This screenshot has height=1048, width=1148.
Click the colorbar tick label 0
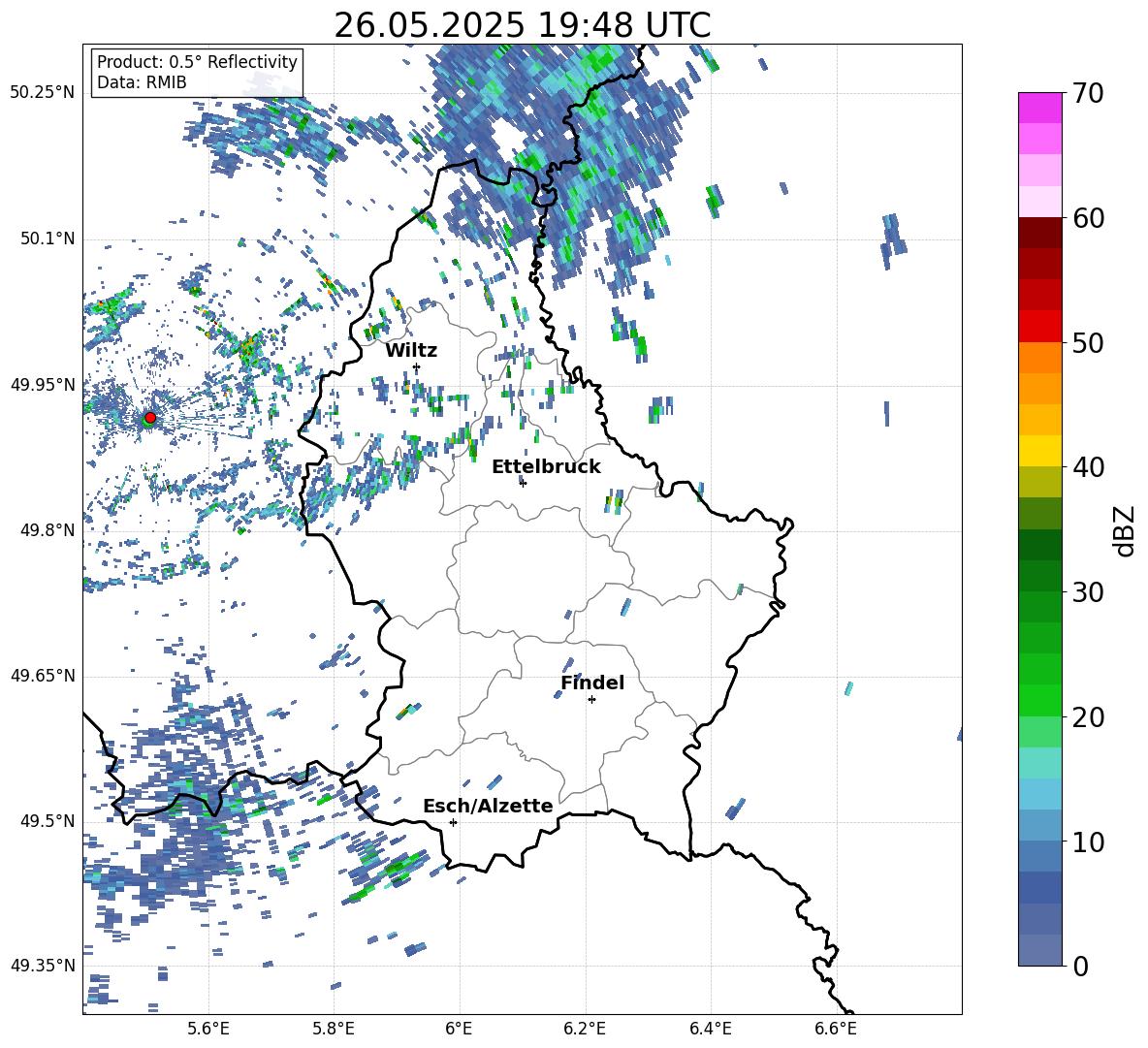click(1081, 966)
